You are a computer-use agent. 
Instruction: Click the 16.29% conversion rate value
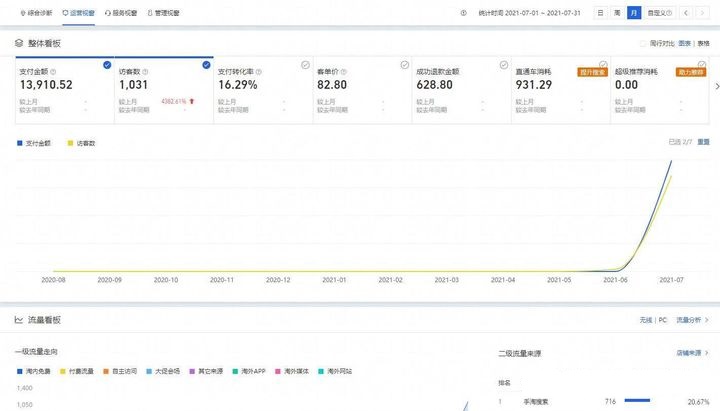point(237,85)
